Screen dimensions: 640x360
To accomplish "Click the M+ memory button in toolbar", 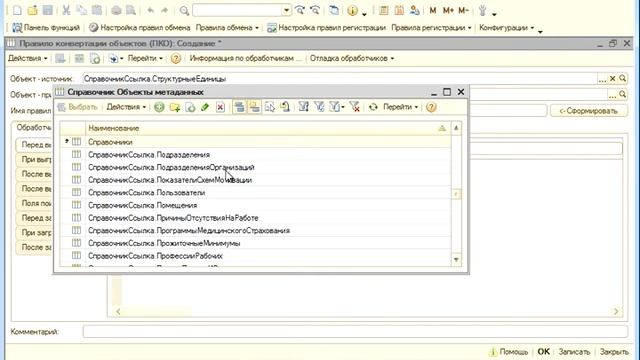I will click(448, 10).
